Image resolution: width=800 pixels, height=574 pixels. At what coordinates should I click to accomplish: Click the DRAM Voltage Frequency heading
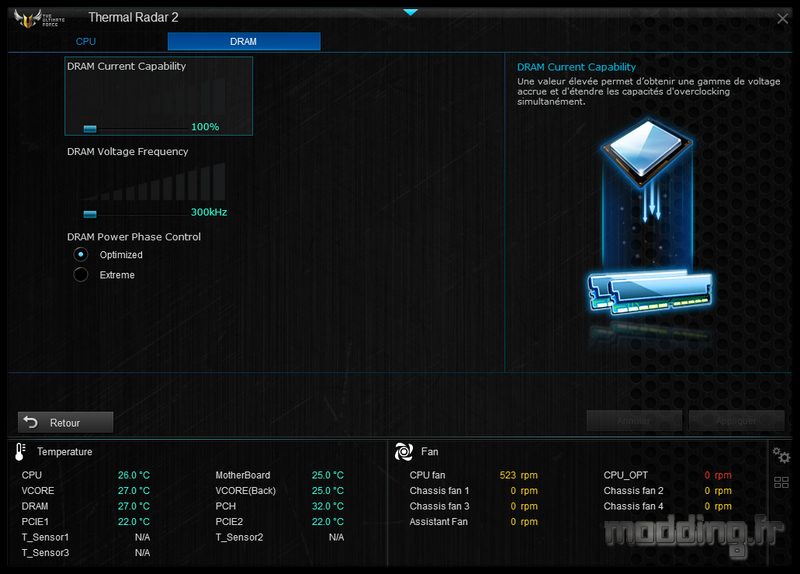point(128,152)
